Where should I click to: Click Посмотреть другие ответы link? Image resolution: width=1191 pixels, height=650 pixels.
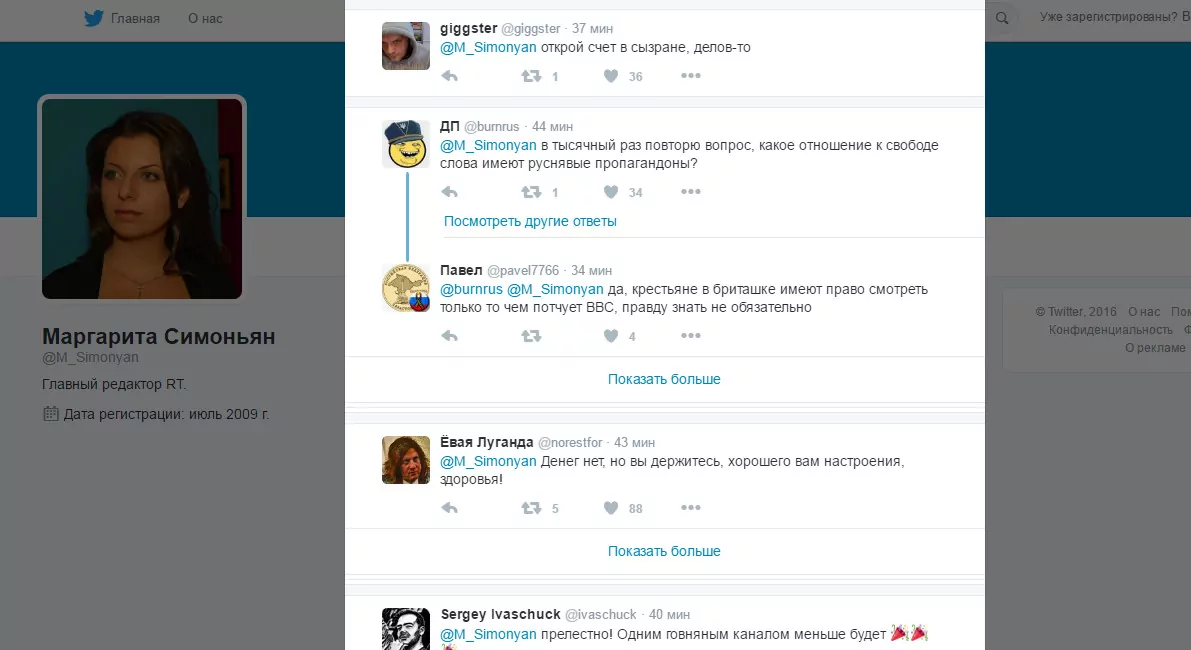(530, 221)
